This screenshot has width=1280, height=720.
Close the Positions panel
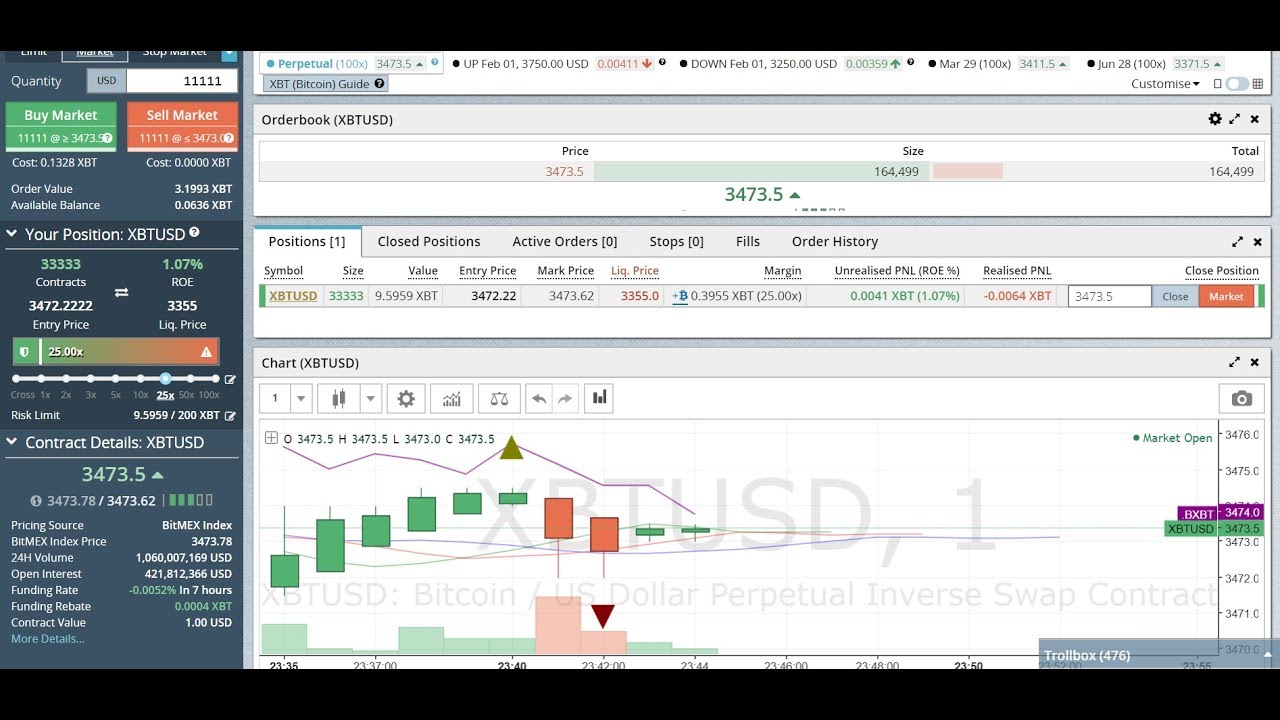pyautogui.click(x=1257, y=241)
